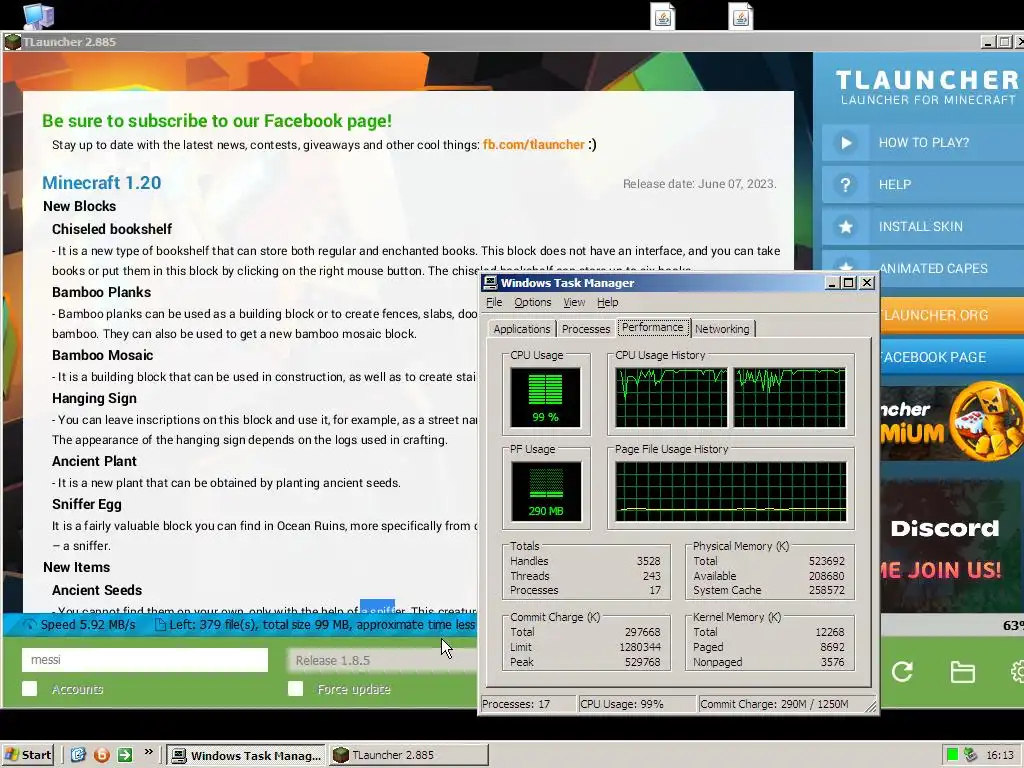Screen dimensions: 1024x768
Task: Click the HELP sidebar button
Action: [923, 184]
